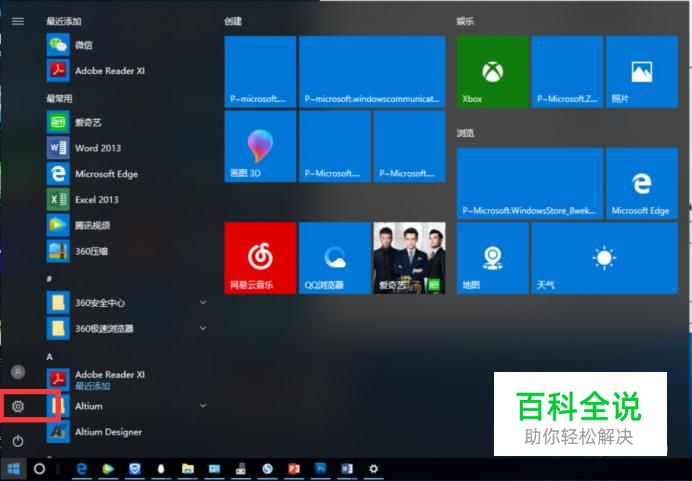Screen dimensions: 692x481
Task: Expand the 360安全中心 folder chevron
Action: point(203,303)
